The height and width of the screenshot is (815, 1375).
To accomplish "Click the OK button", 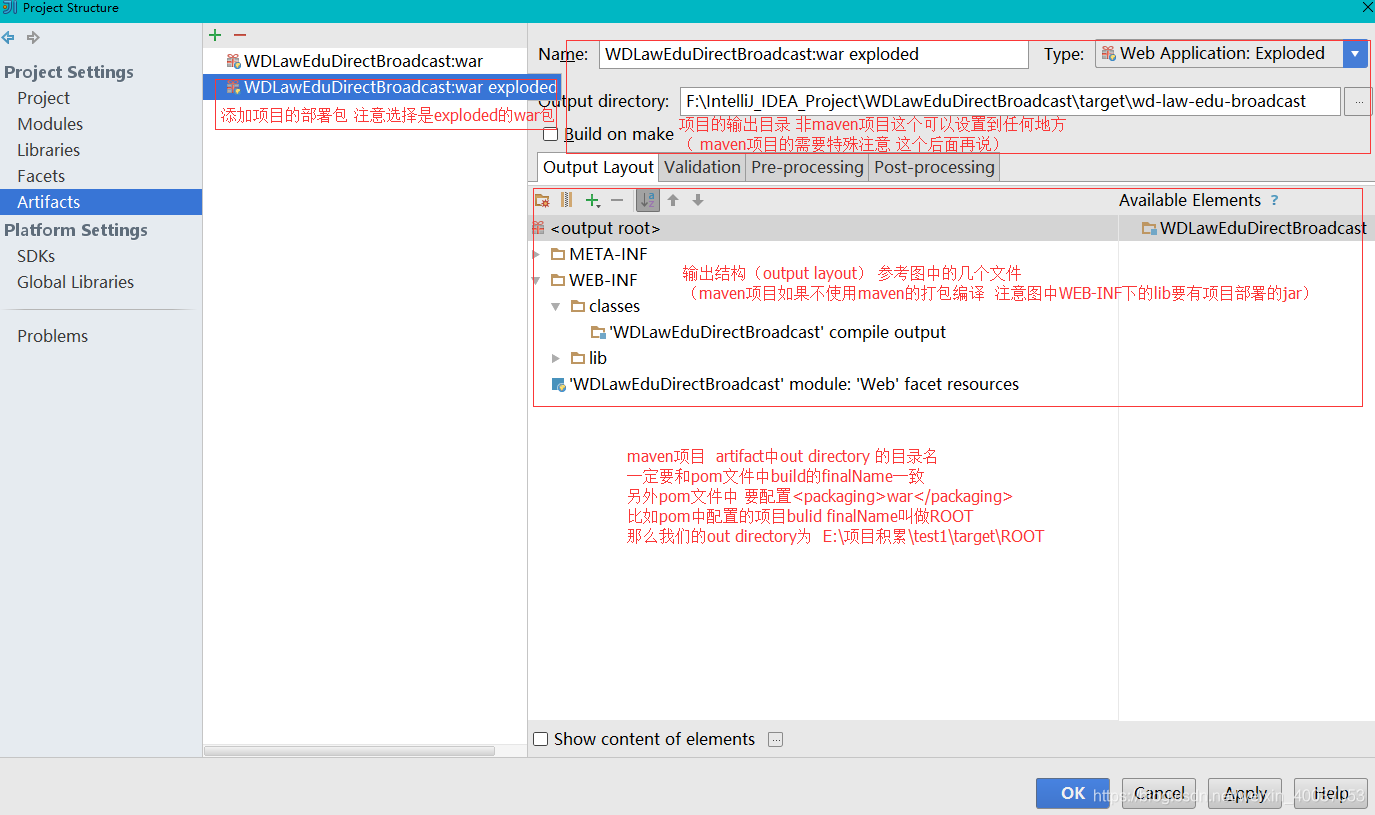I will click(1073, 793).
